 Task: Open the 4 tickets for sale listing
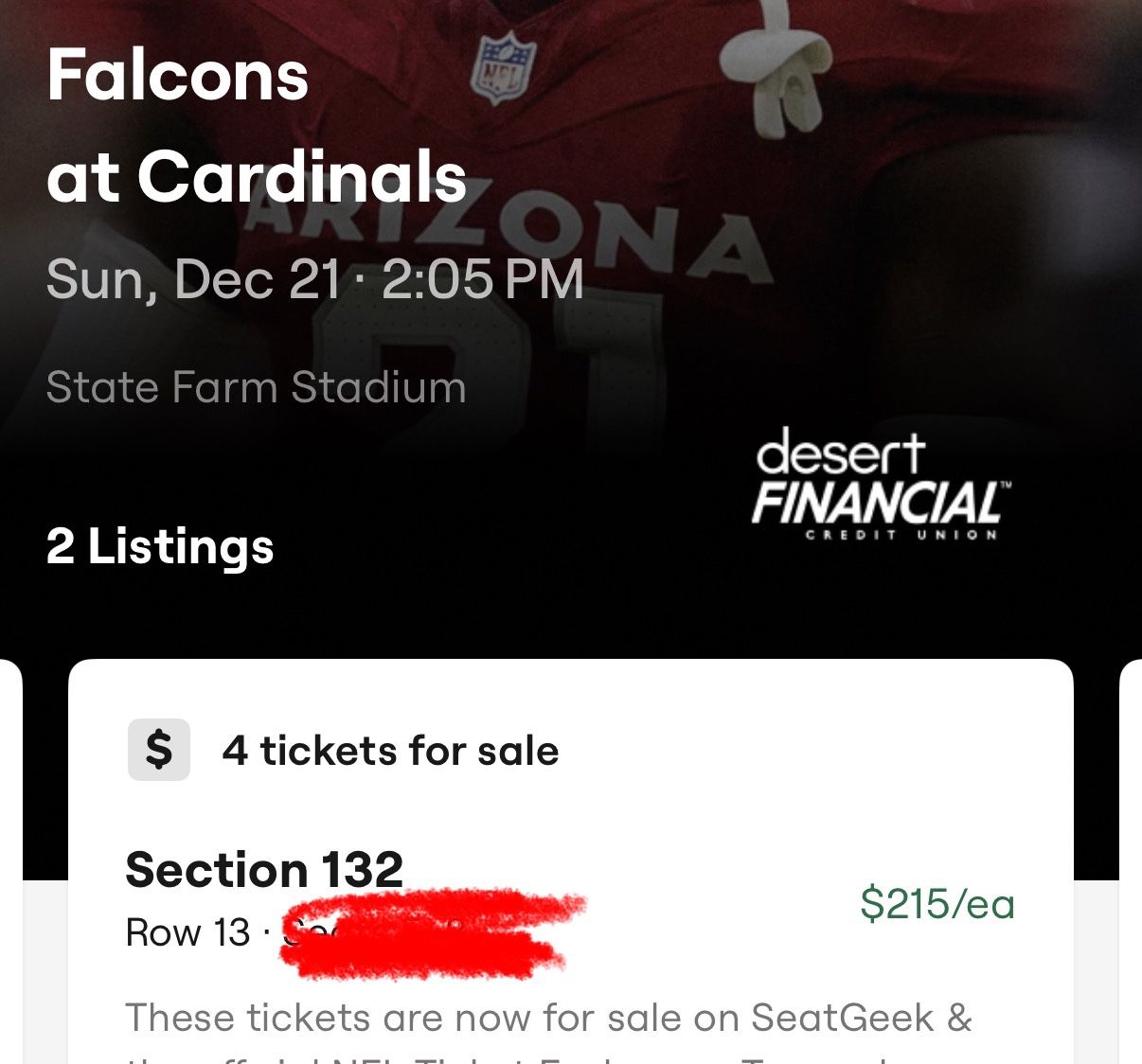tap(389, 751)
